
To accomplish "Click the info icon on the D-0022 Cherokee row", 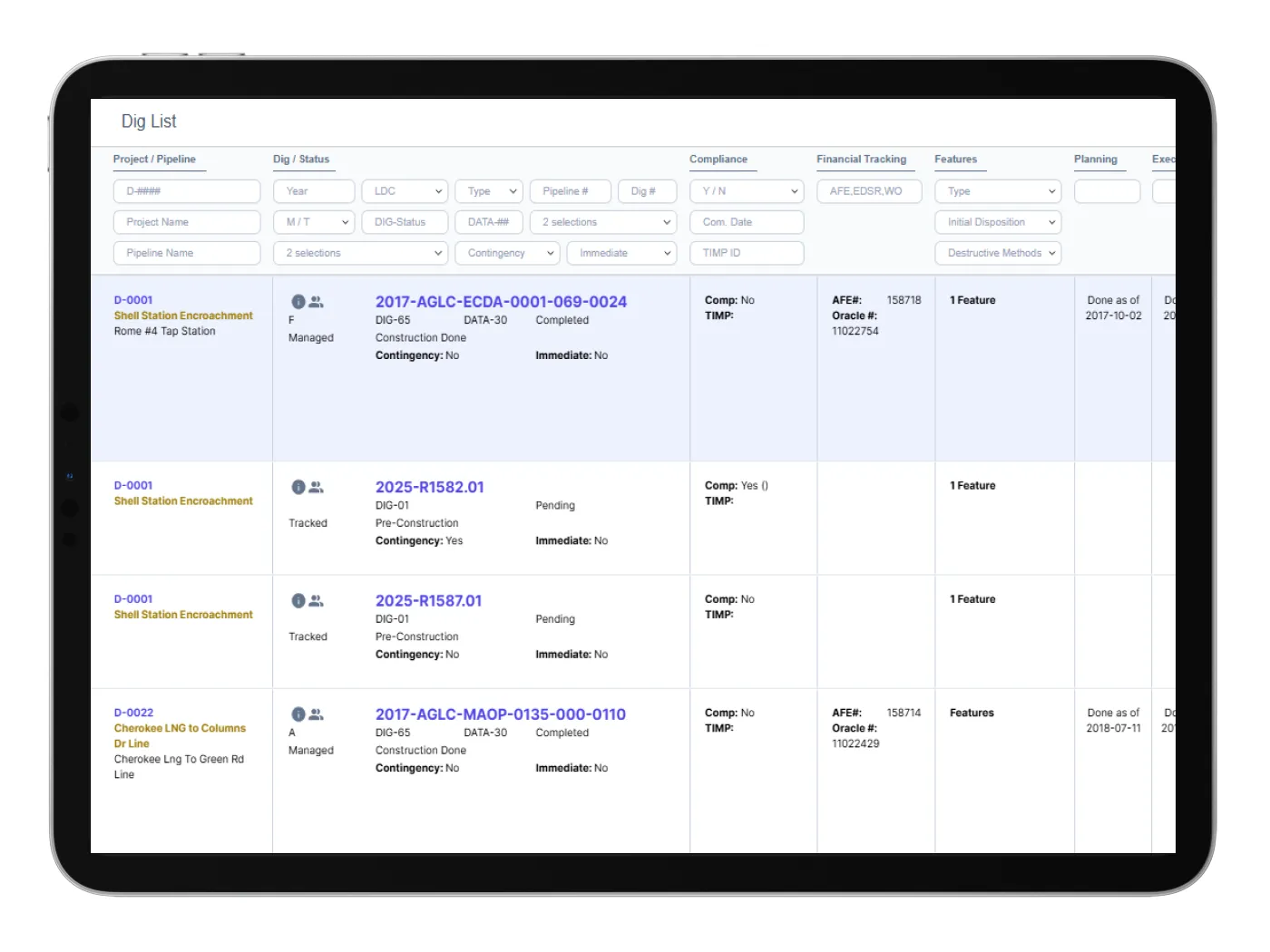I will coord(299,714).
